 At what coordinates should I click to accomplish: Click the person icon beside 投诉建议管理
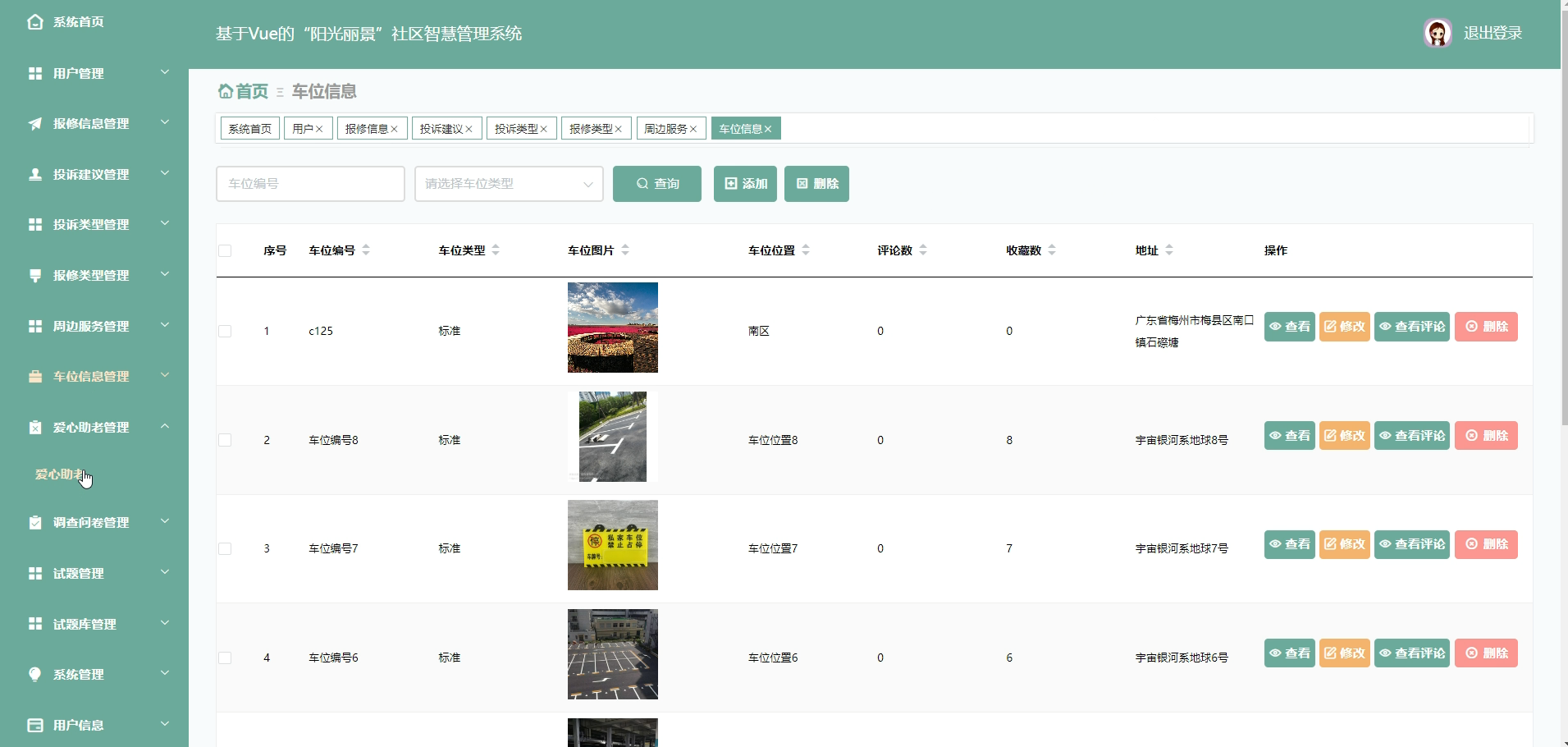35,174
